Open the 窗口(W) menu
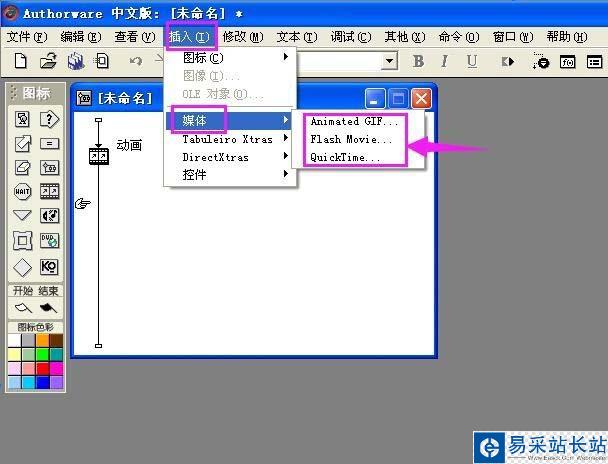 tap(513, 37)
